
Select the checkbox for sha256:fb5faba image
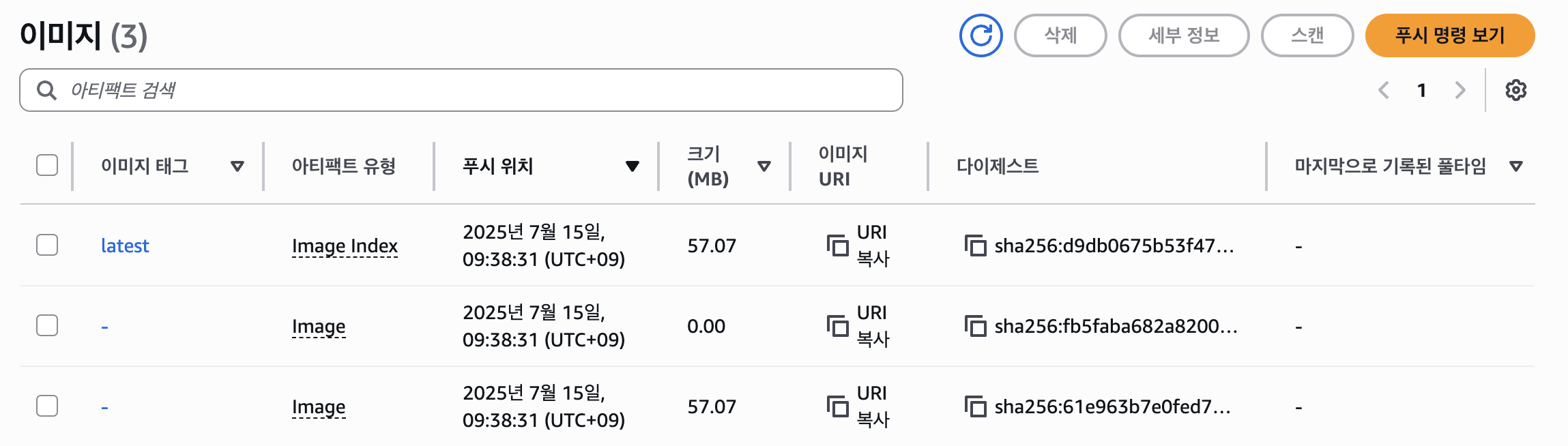[47, 325]
